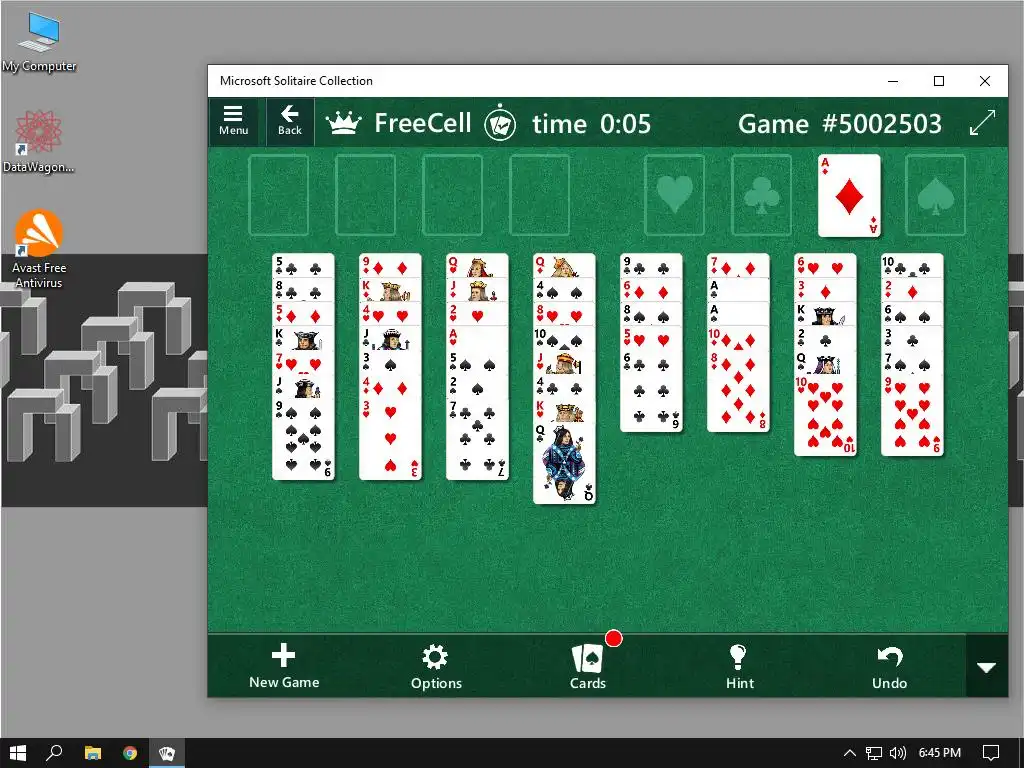Click the spades foundation slot

935,195
